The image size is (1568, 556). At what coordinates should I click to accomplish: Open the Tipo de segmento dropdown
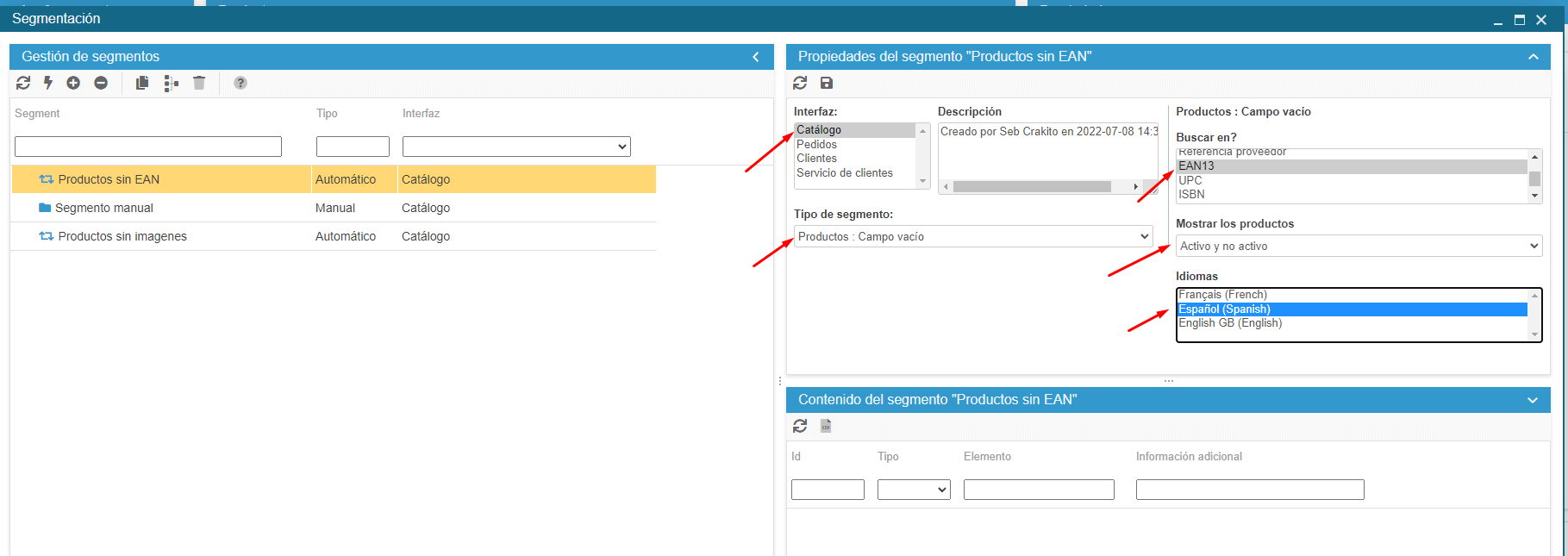tap(972, 236)
